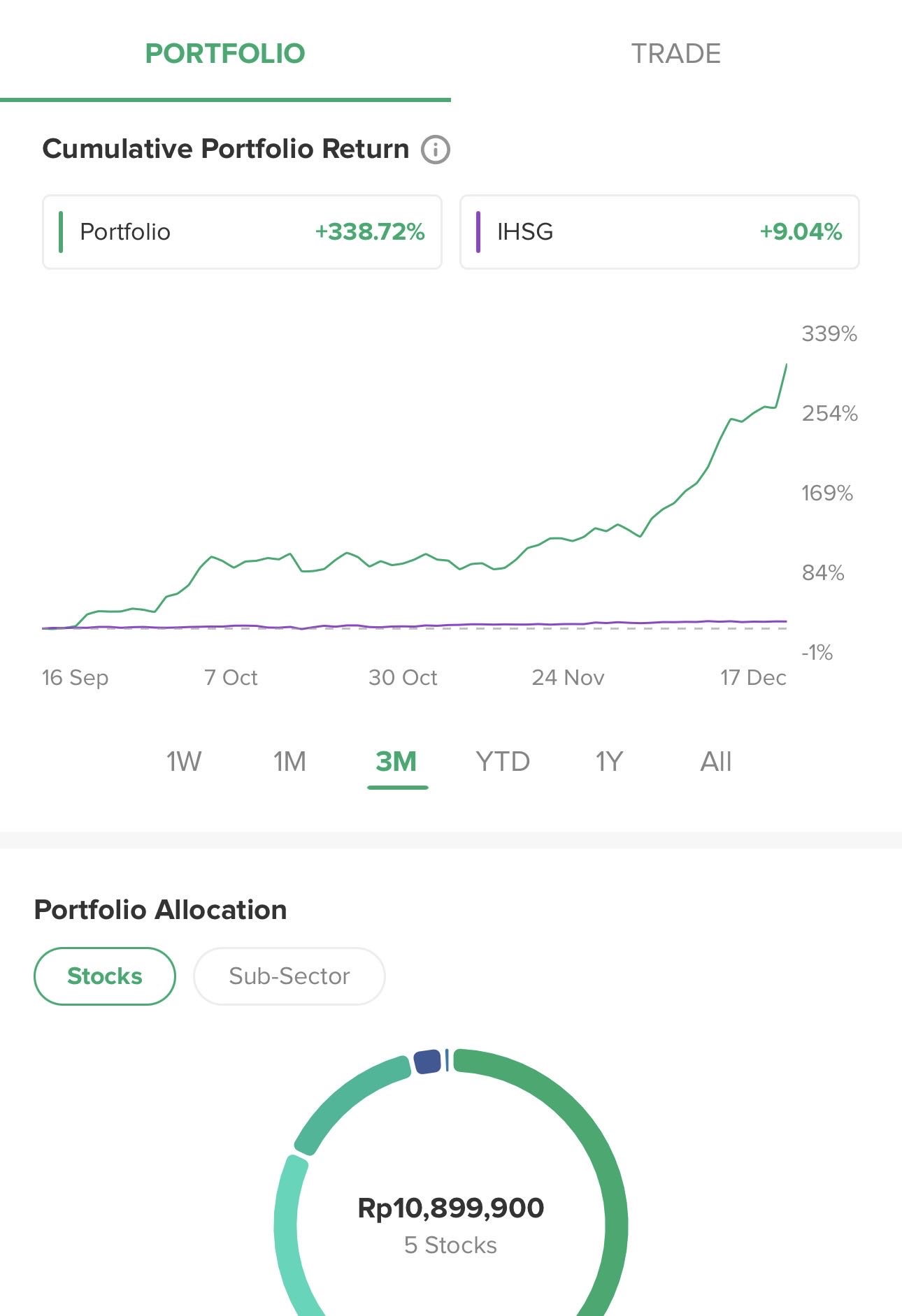Open Cumulative Portfolio Return info icon
The image size is (902, 1316).
tap(435, 150)
